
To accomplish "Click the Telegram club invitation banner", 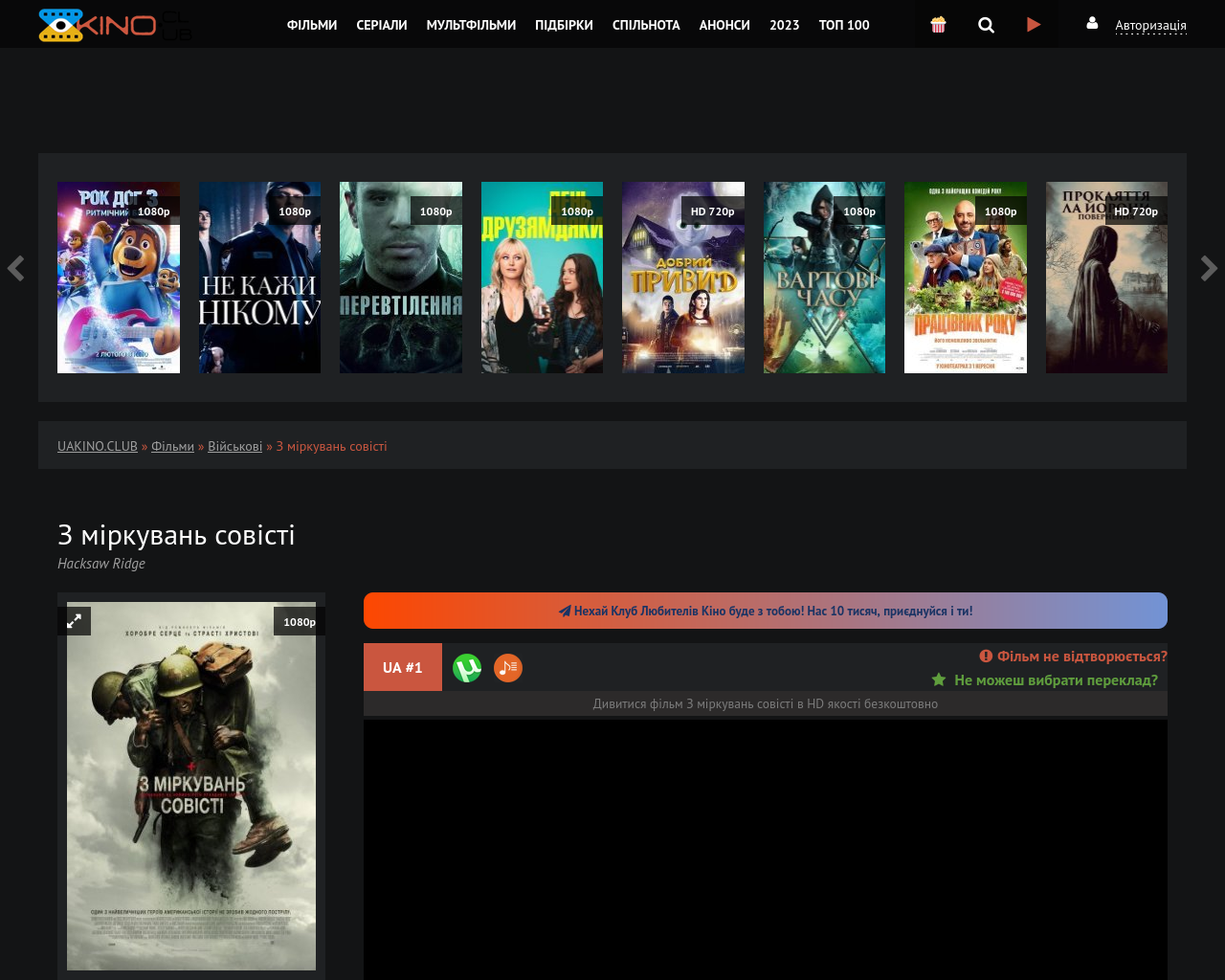I will pos(766,611).
